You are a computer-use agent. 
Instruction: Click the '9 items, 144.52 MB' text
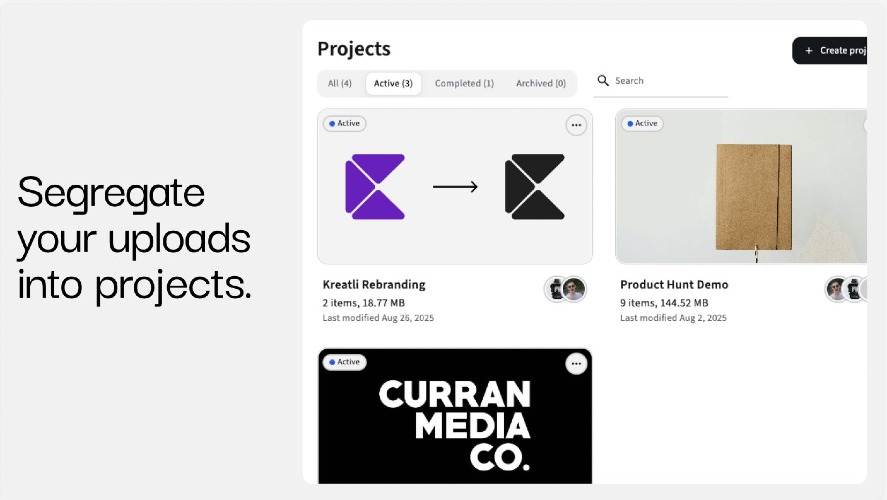coord(664,303)
